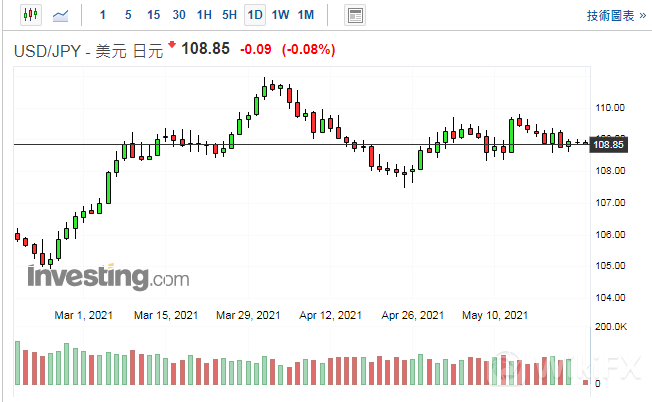Viewport: 652px width, 402px height.
Task: Open the news panel icon in toolbar
Action: 354,15
